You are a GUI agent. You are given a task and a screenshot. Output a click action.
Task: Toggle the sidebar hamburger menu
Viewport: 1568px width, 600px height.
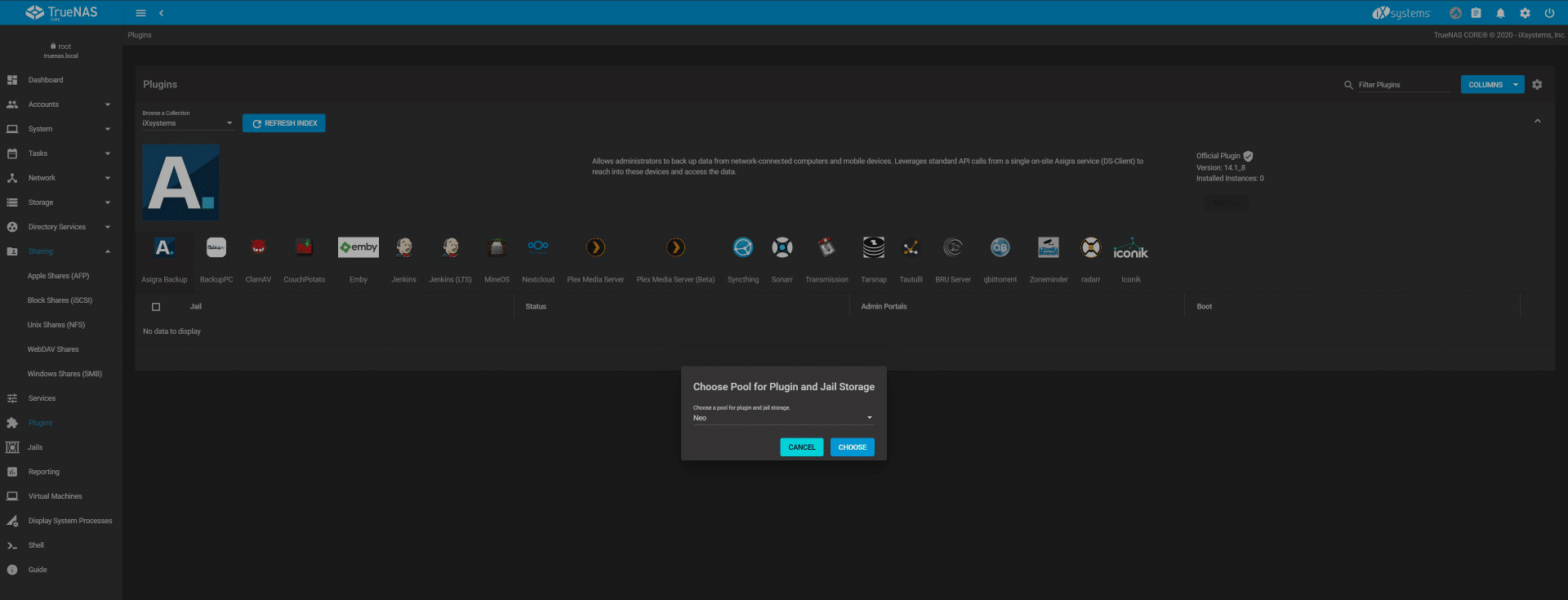pyautogui.click(x=140, y=13)
